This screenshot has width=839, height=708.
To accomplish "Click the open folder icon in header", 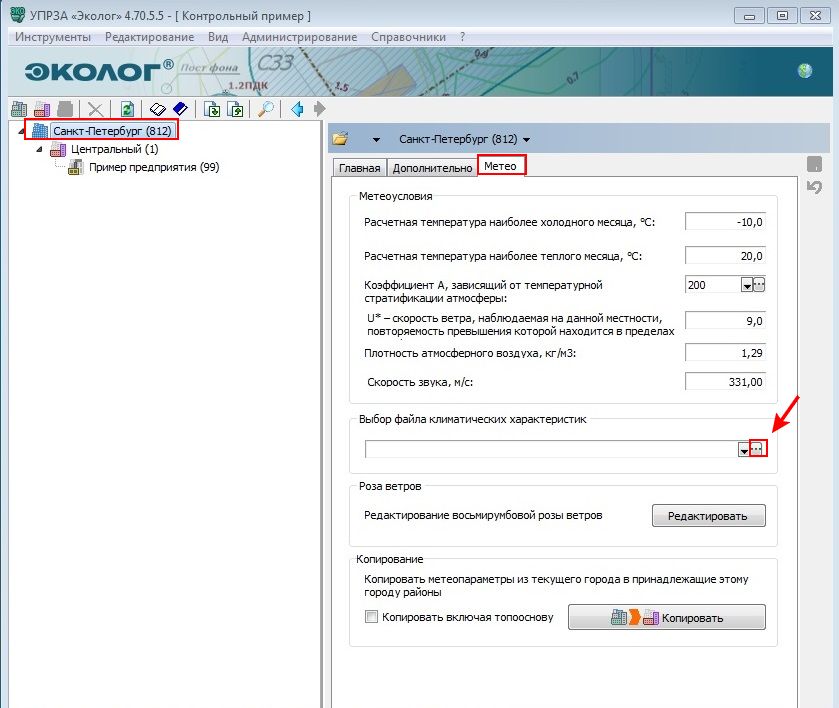I will tap(340, 139).
